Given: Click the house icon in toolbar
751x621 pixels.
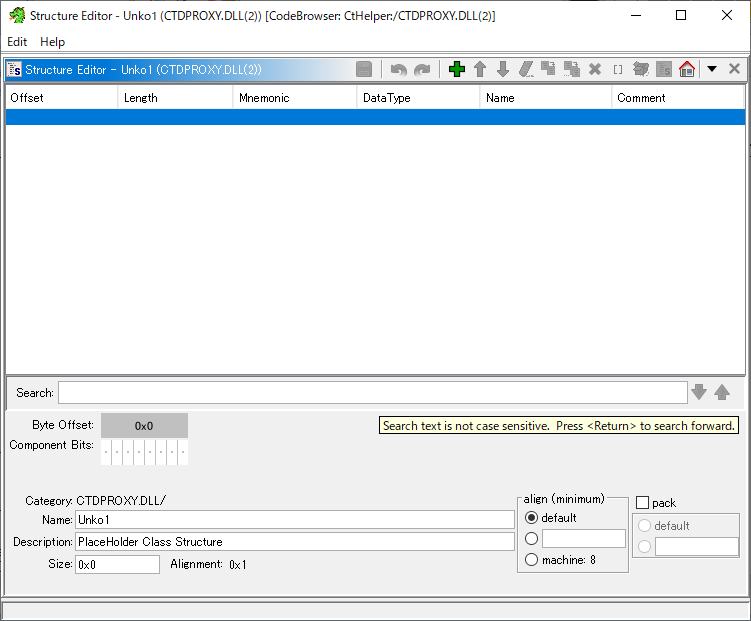Looking at the screenshot, I should 687,69.
